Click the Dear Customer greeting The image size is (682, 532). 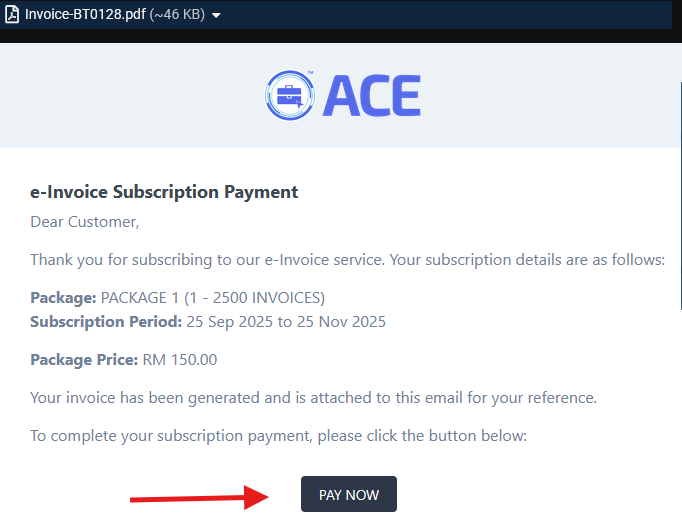tap(85, 221)
